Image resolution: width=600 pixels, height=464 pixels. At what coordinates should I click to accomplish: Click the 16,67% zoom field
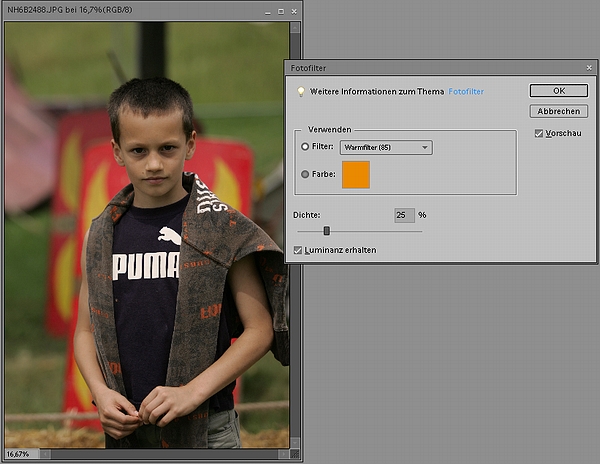[x=21, y=454]
